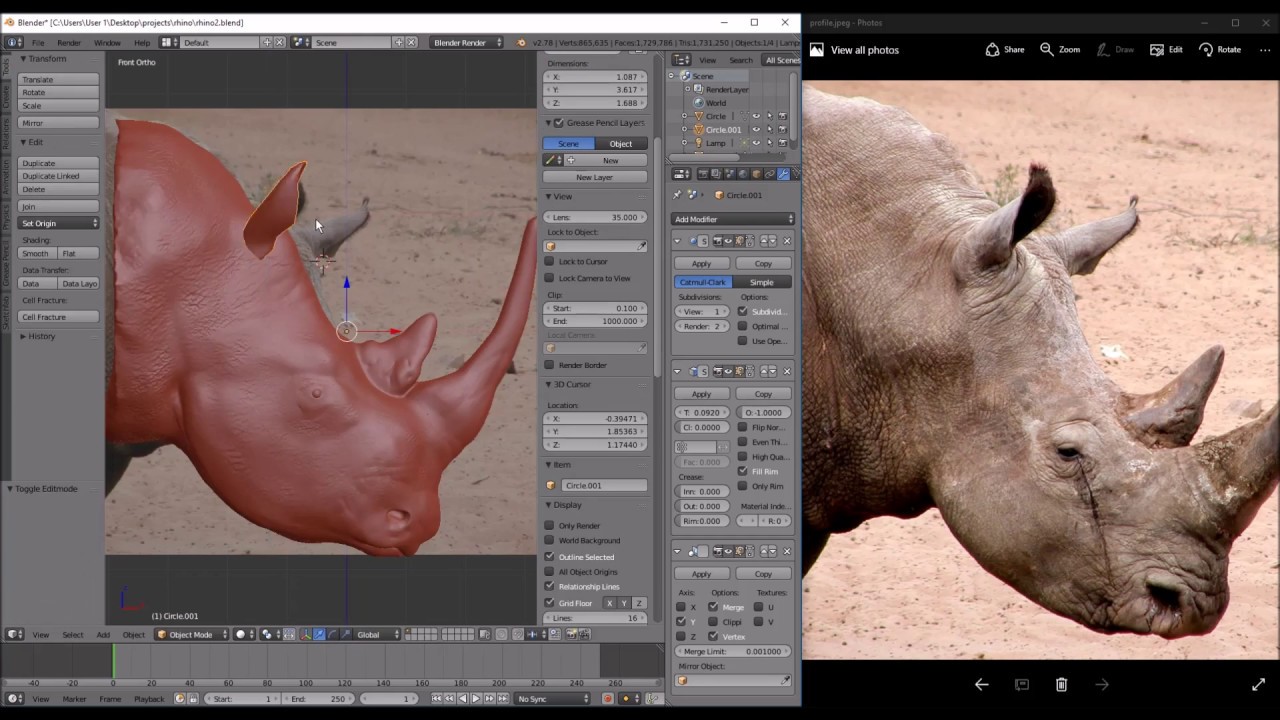Enable the Render Border checkbox
1280x720 pixels.
pos(549,365)
